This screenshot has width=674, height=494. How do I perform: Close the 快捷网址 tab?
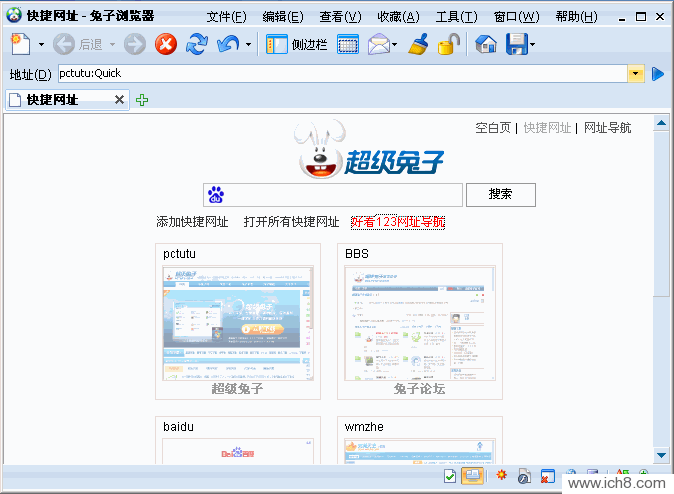pos(119,100)
